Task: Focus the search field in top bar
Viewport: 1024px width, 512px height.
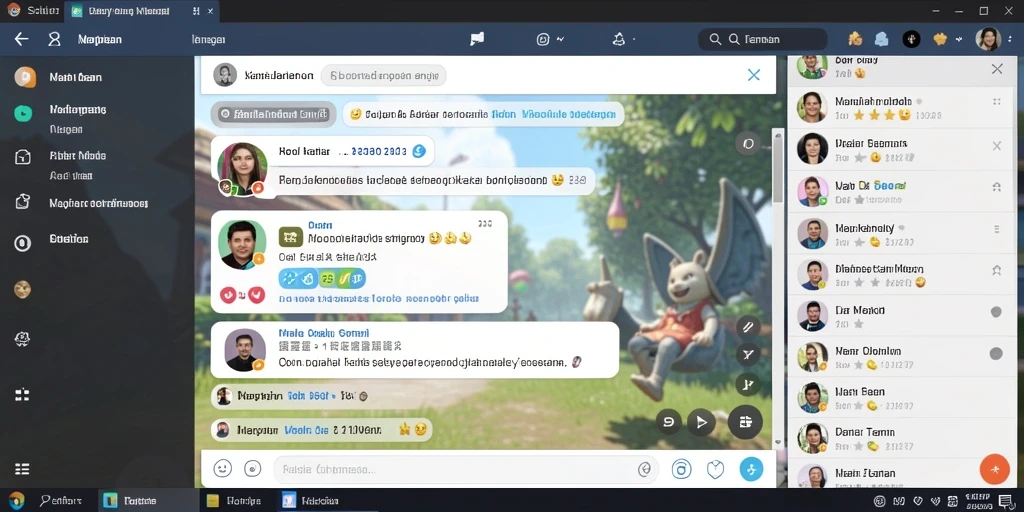Action: point(762,39)
